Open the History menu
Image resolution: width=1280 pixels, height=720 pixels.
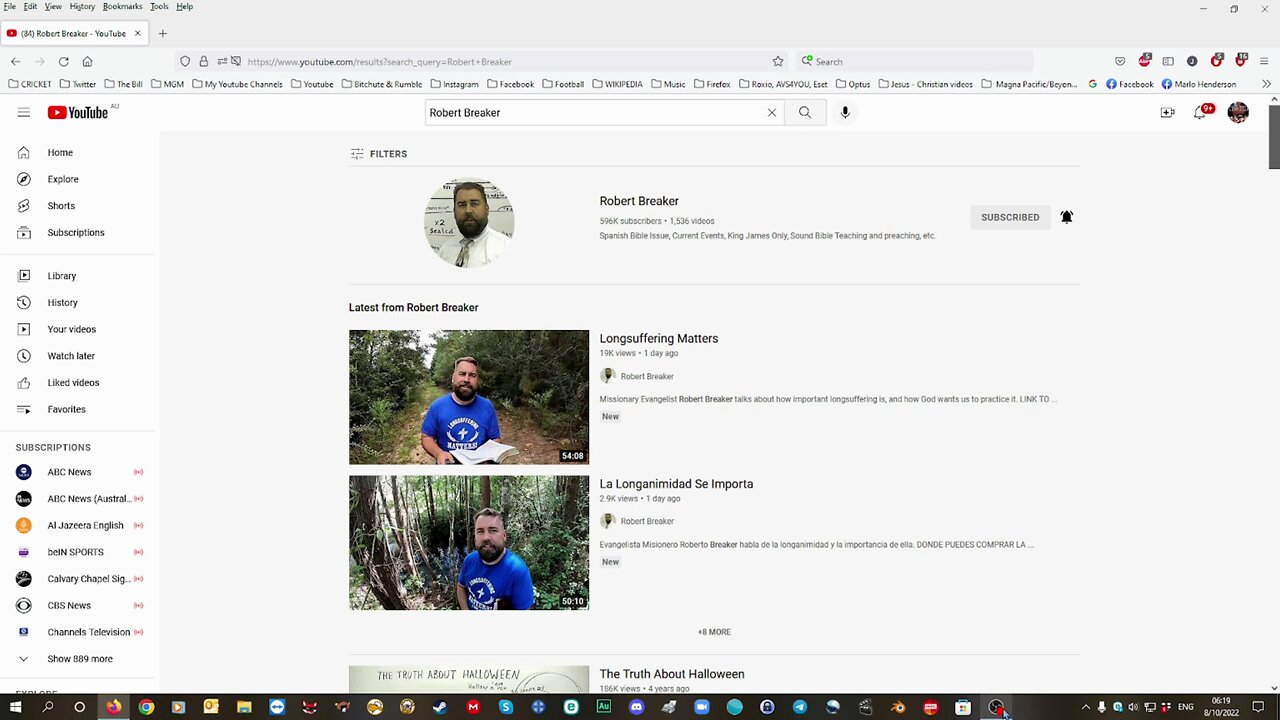tap(82, 6)
